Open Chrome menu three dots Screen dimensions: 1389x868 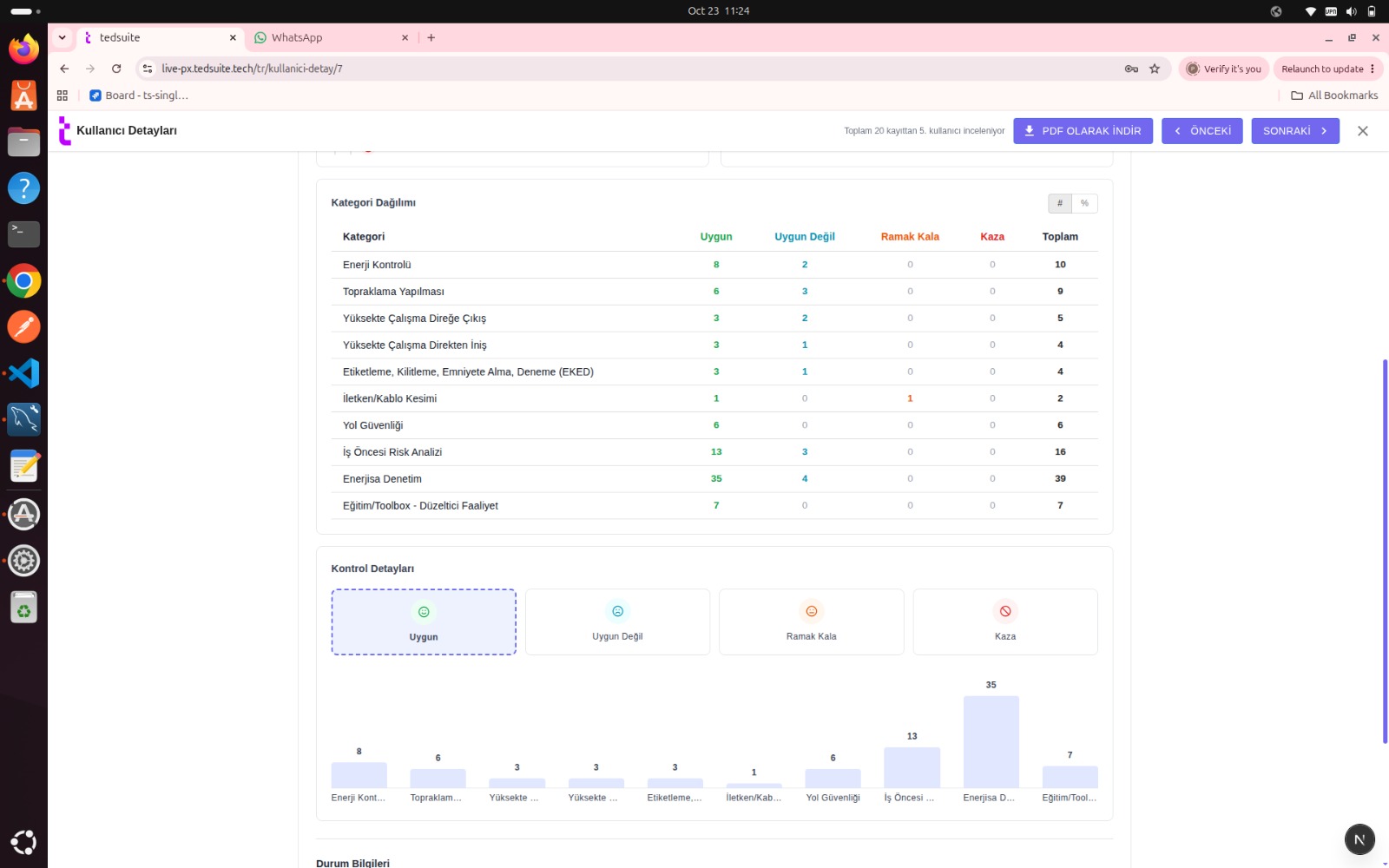click(1373, 69)
